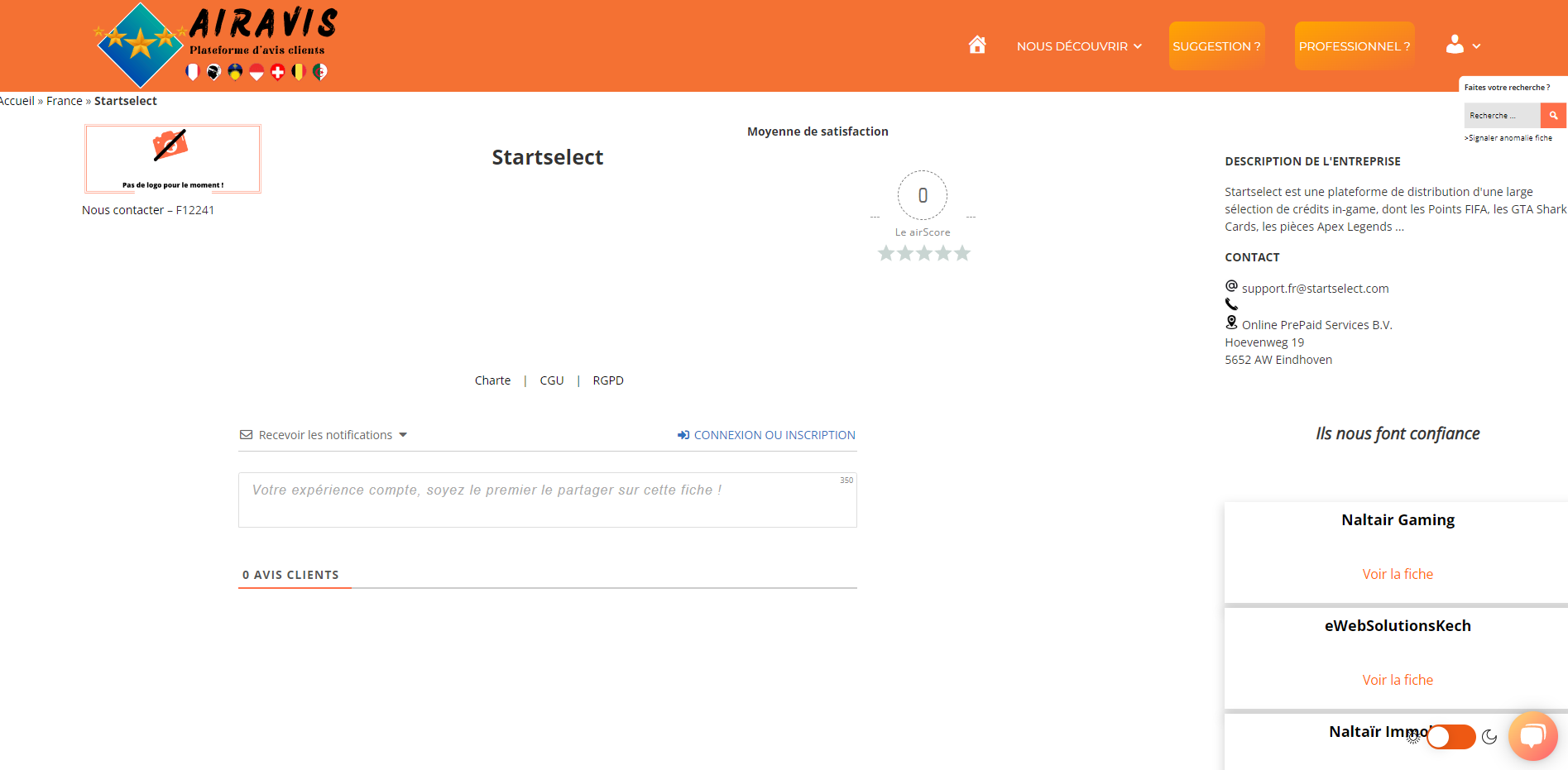Open the Suggestion ? menu item

coord(1216,46)
